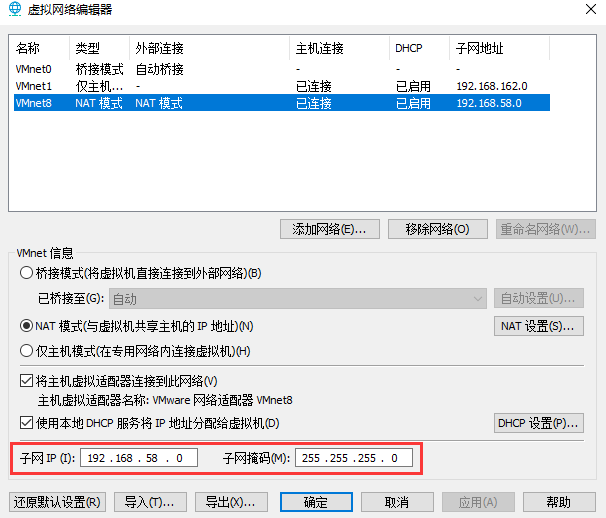Select the 仅主机模式 radio button
Viewport: 606px width, 518px height.
(x=26, y=351)
